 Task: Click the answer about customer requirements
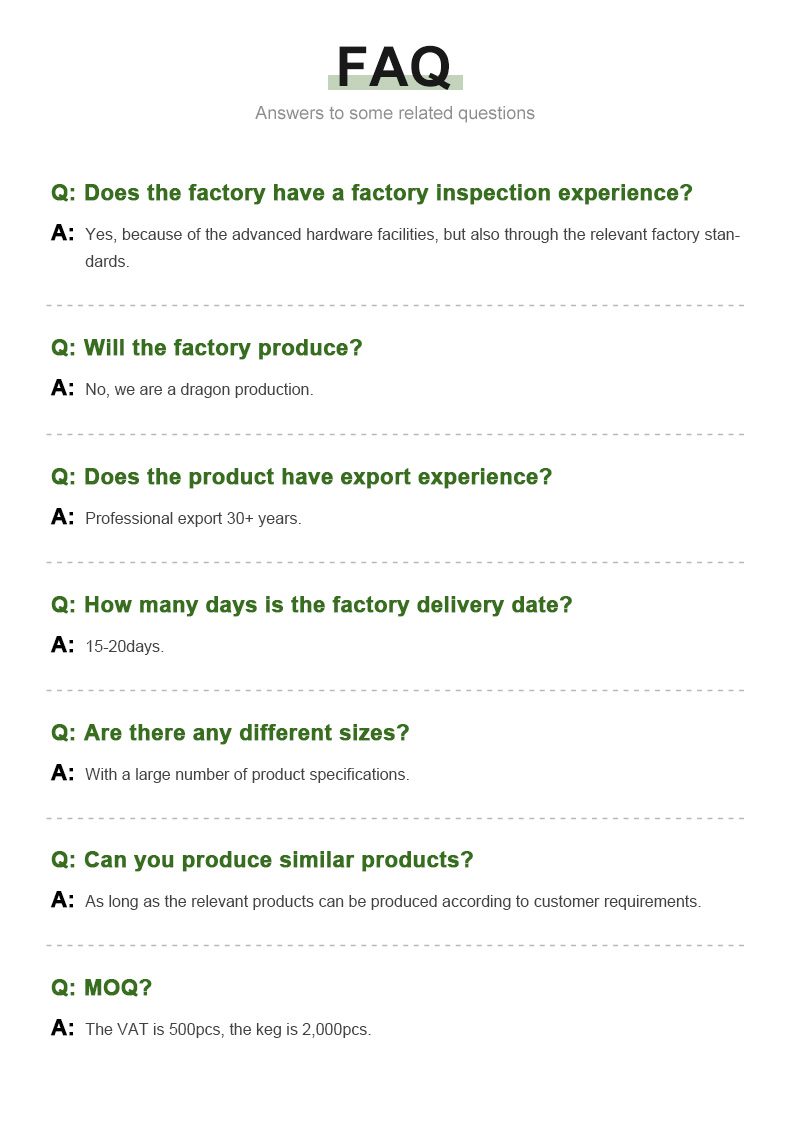coord(393,901)
